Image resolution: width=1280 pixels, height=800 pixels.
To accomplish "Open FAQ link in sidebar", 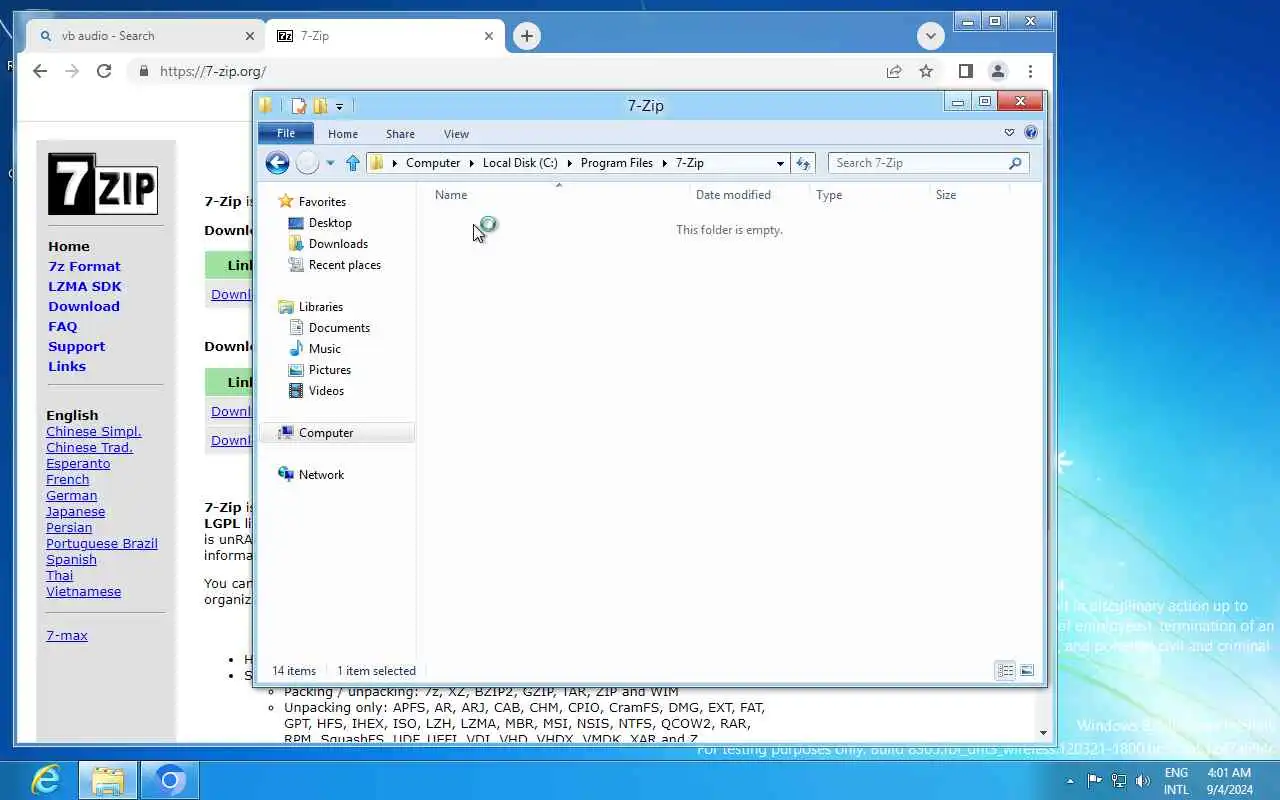I will click(62, 326).
